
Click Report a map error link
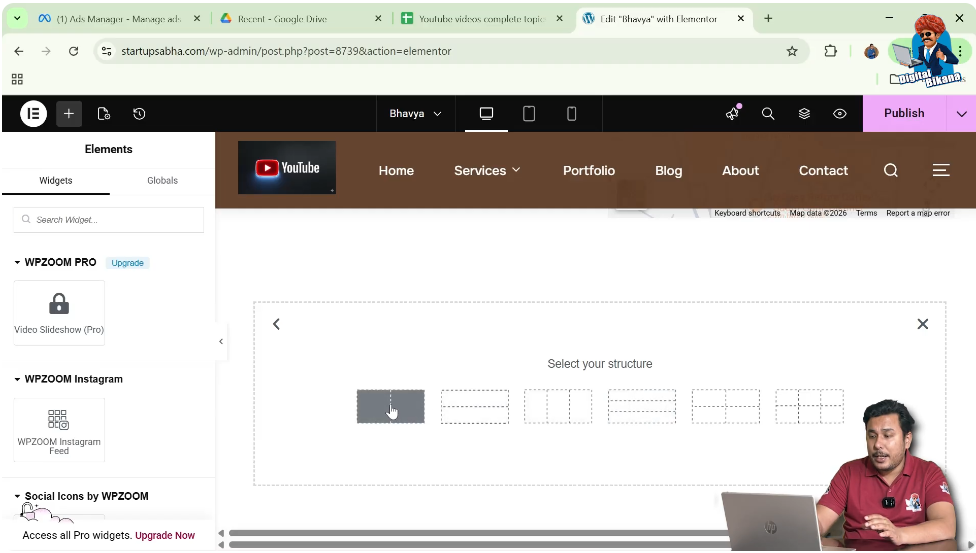tap(918, 213)
